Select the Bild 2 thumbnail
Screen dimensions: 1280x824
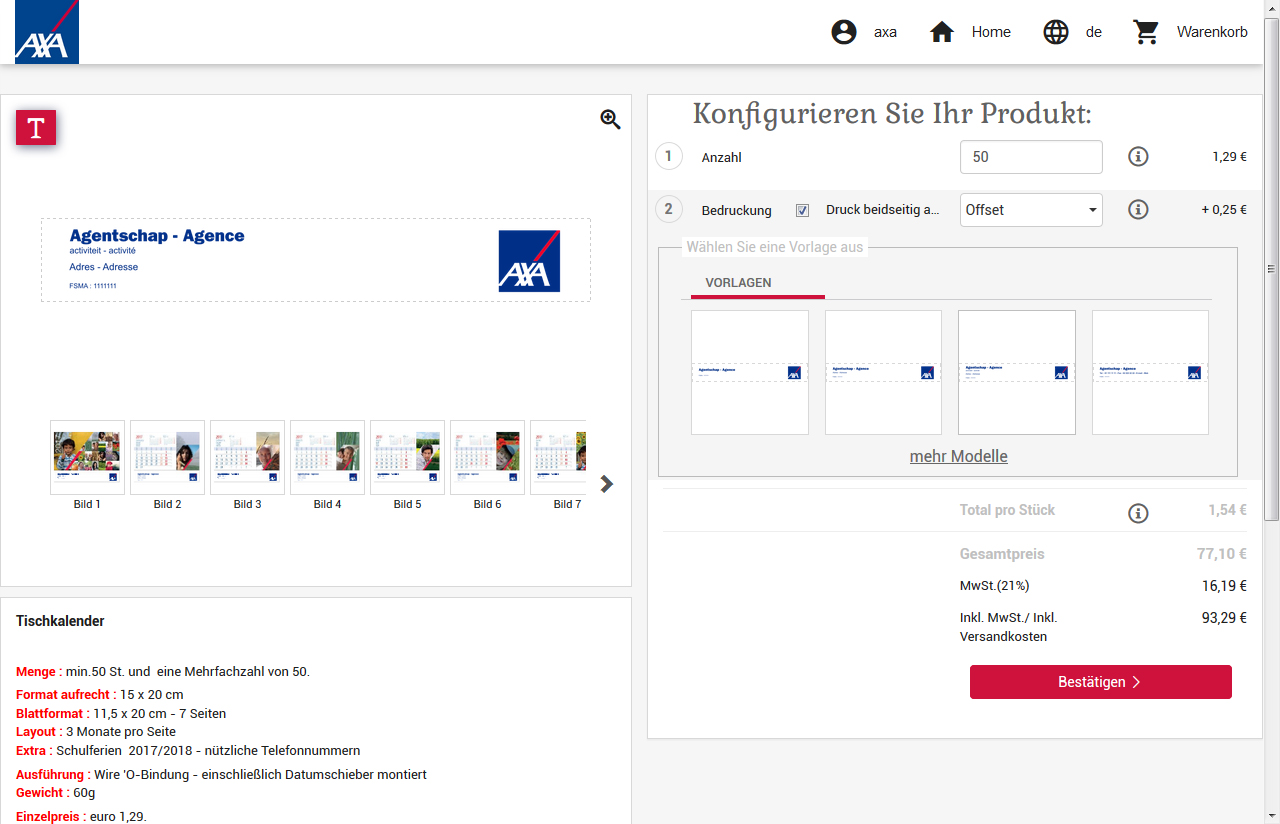point(167,457)
